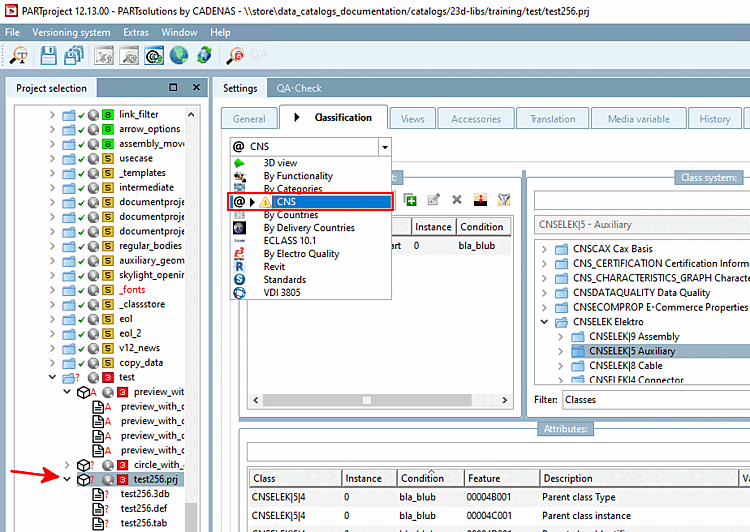Image resolution: width=750 pixels, height=532 pixels.
Task: Click the edit pencil icon in classification toolbar
Action: (x=433, y=200)
